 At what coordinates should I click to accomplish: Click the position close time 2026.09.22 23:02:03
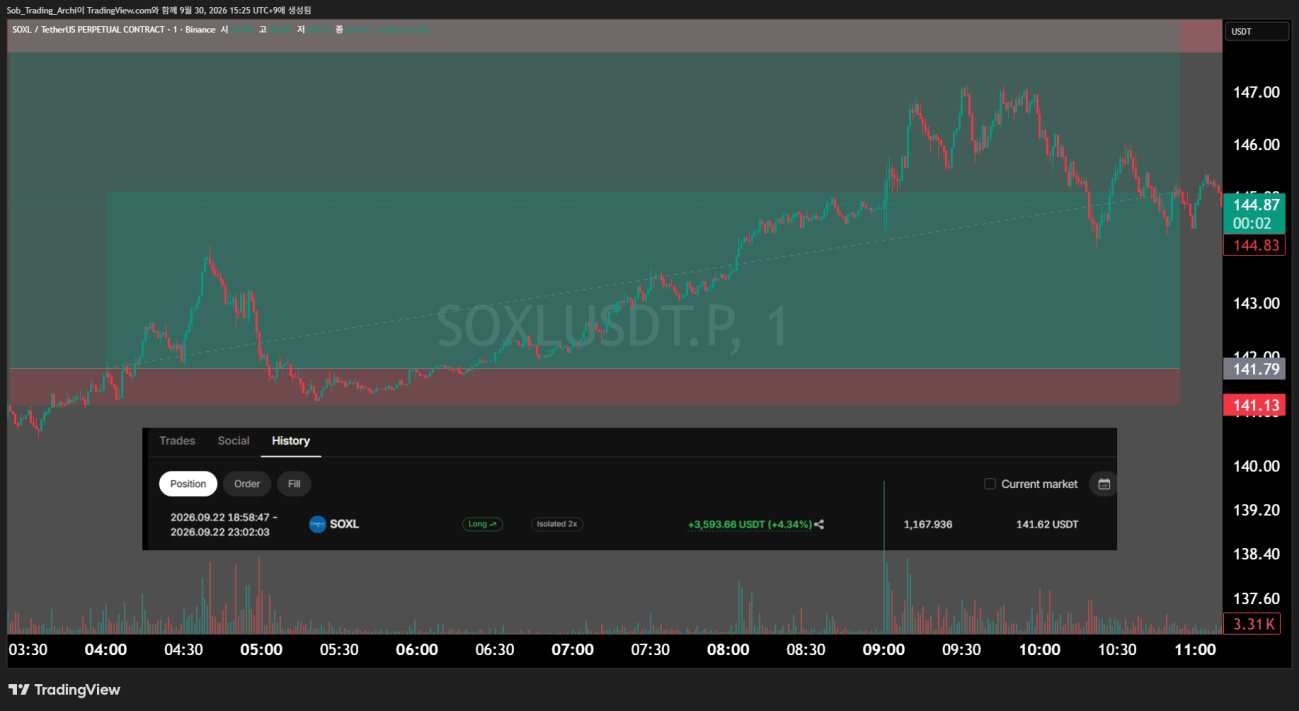coord(220,532)
